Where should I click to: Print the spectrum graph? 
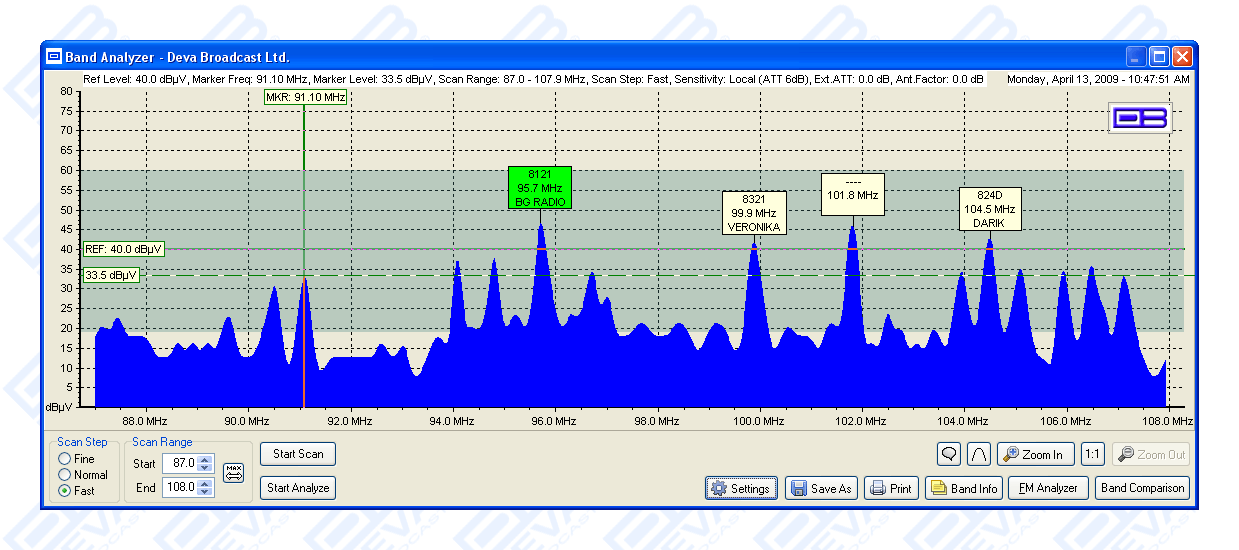click(x=890, y=488)
